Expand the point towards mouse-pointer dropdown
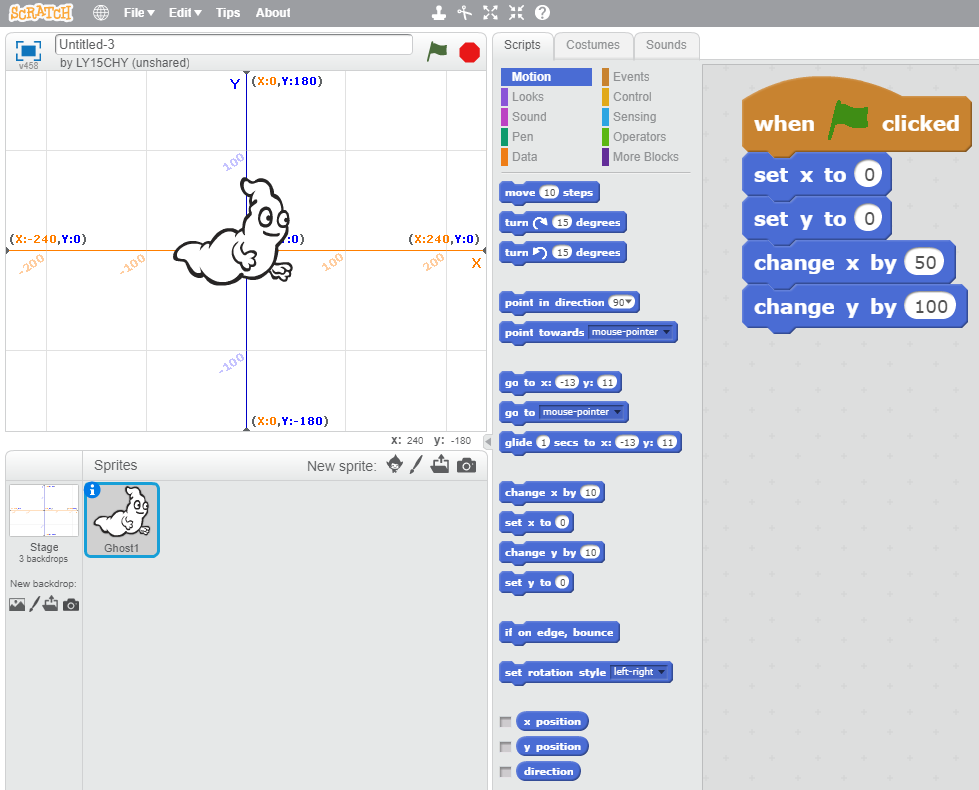The image size is (979, 790). pyautogui.click(x=667, y=332)
